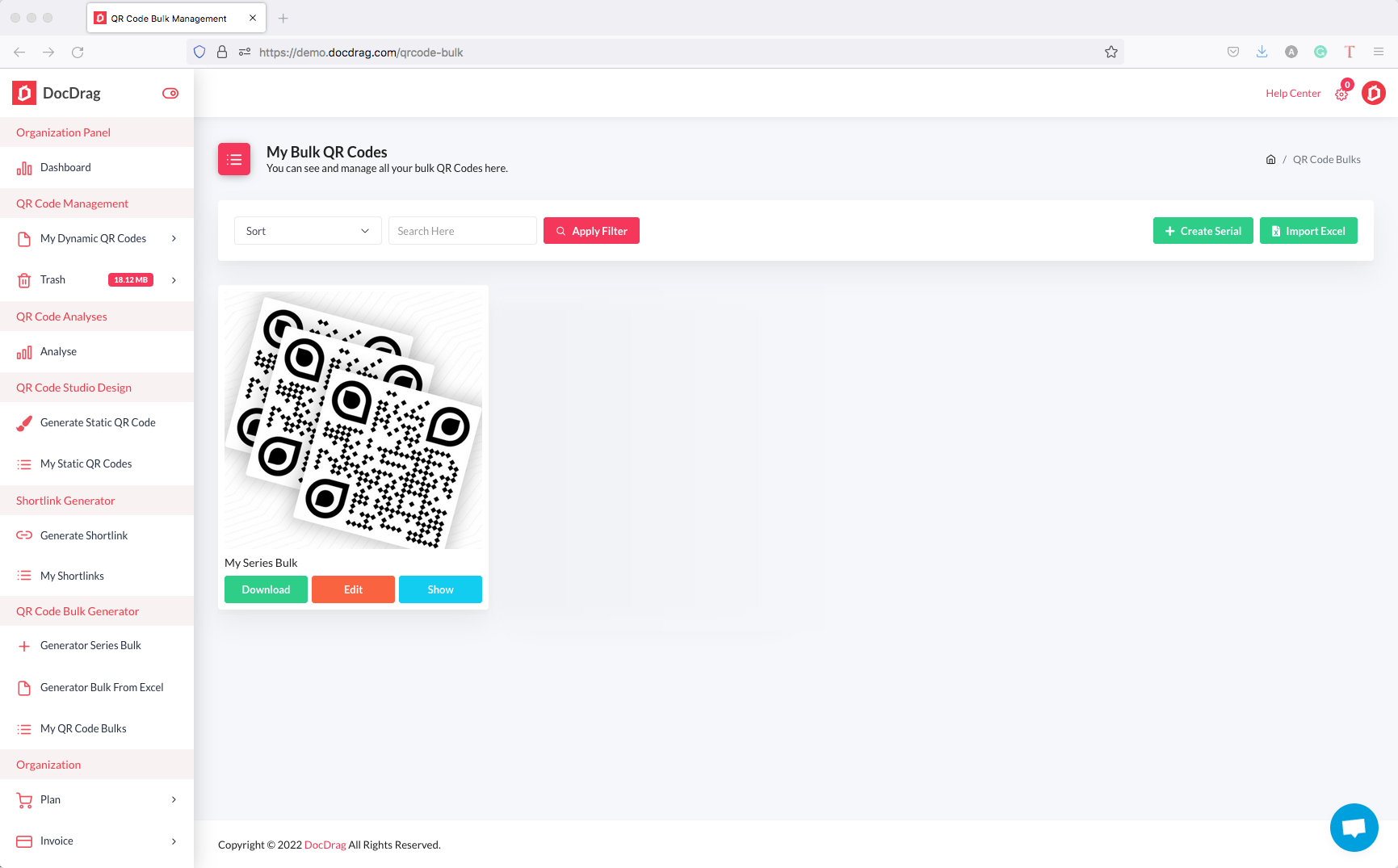Screen dimensions: 1398x868
Task: Click the QR Code Bulks breadcrumb
Action: point(1327,160)
